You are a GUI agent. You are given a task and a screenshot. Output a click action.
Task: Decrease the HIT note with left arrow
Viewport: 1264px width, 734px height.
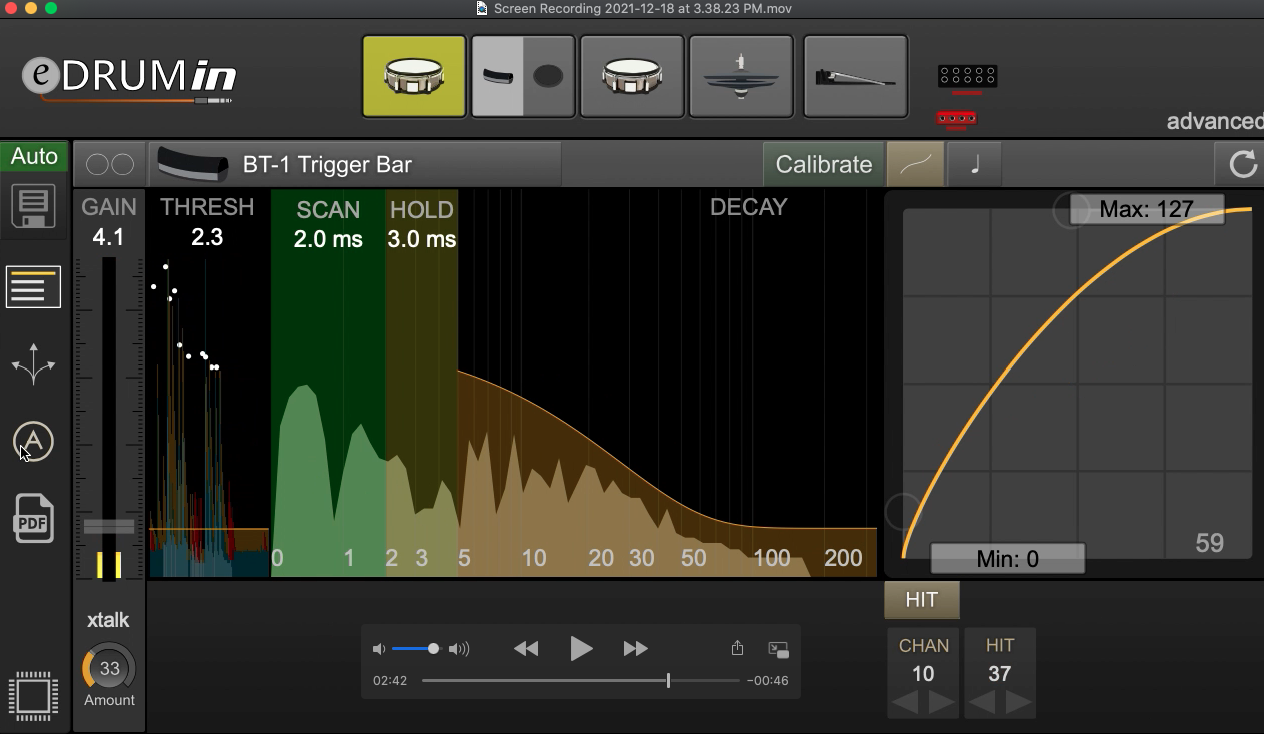click(982, 703)
